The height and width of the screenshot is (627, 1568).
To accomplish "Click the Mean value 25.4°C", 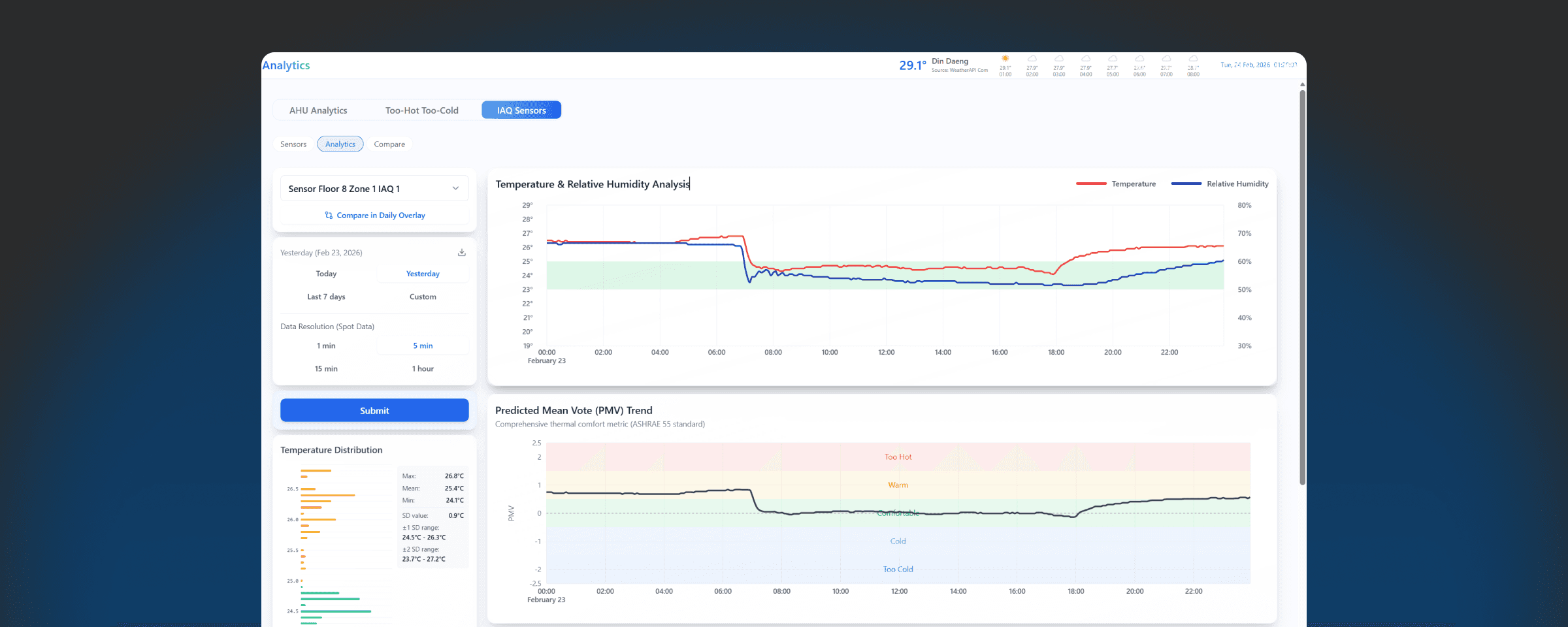I will coord(454,489).
